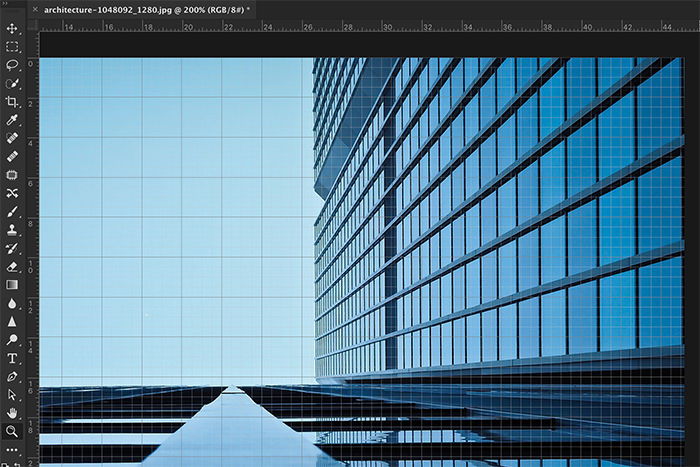Image resolution: width=700 pixels, height=467 pixels.
Task: Click the horizontal ruler at mark 44
Action: tap(667, 27)
